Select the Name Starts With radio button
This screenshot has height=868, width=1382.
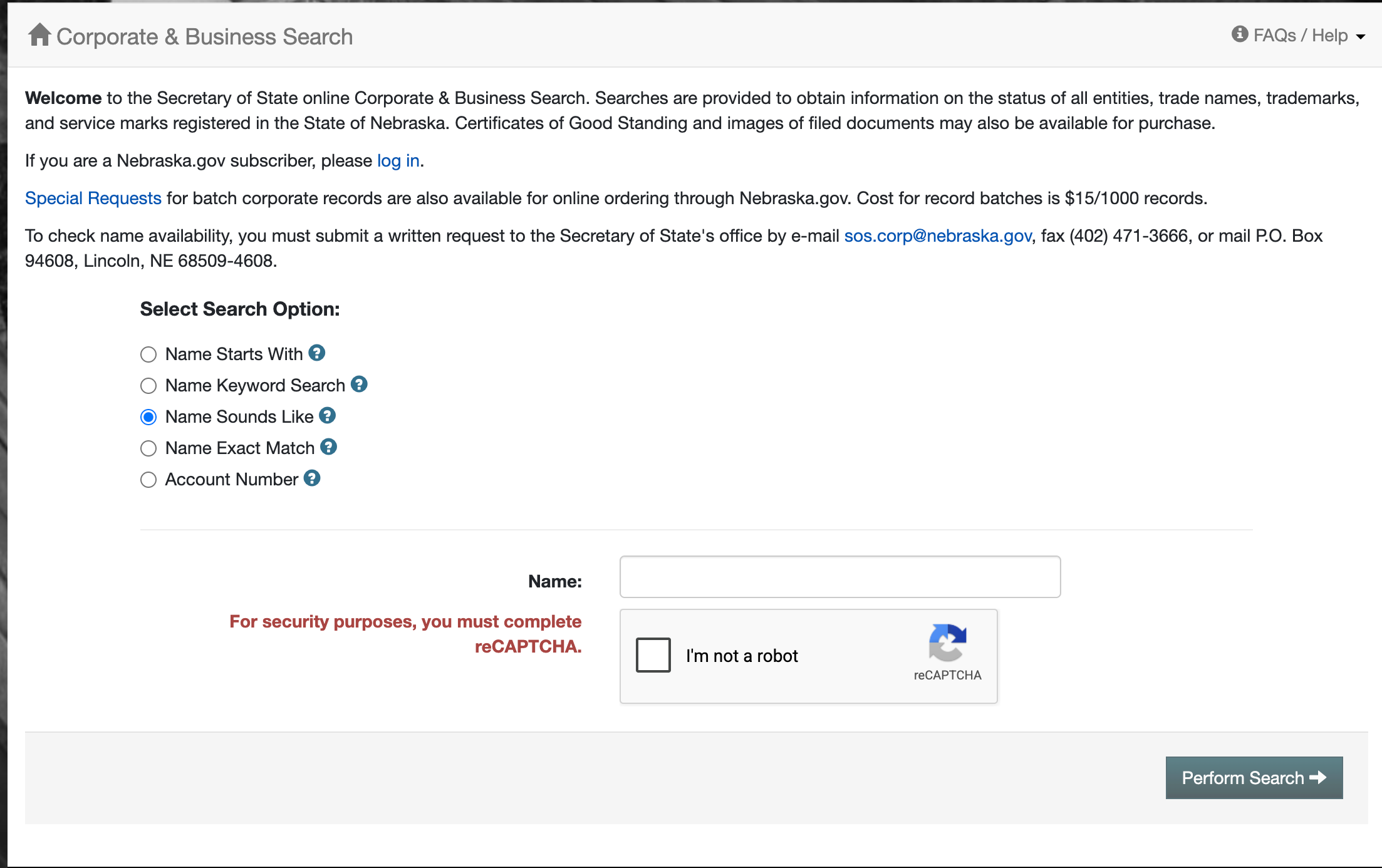[148, 354]
